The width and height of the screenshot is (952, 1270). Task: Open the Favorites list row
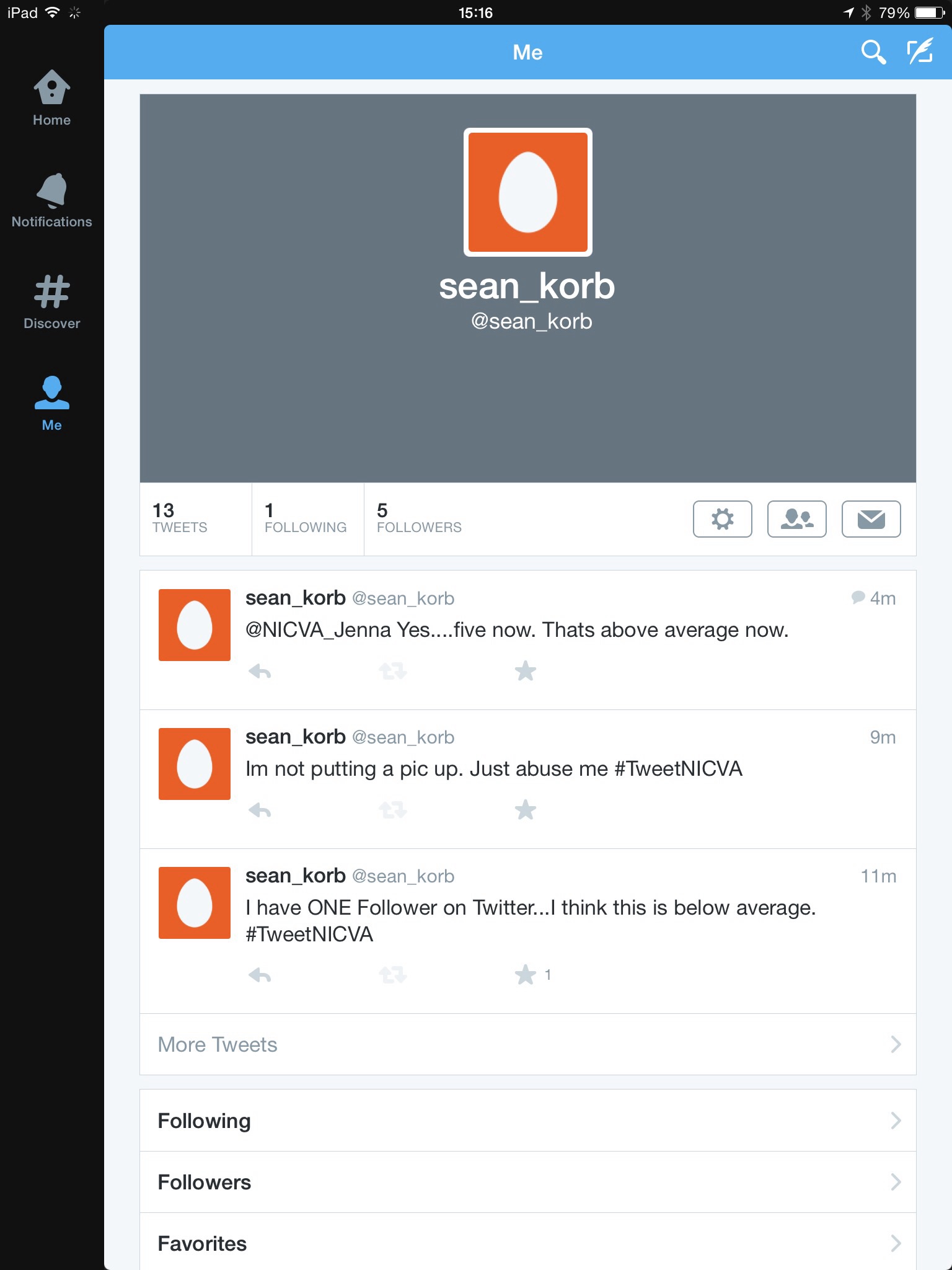click(x=527, y=1243)
